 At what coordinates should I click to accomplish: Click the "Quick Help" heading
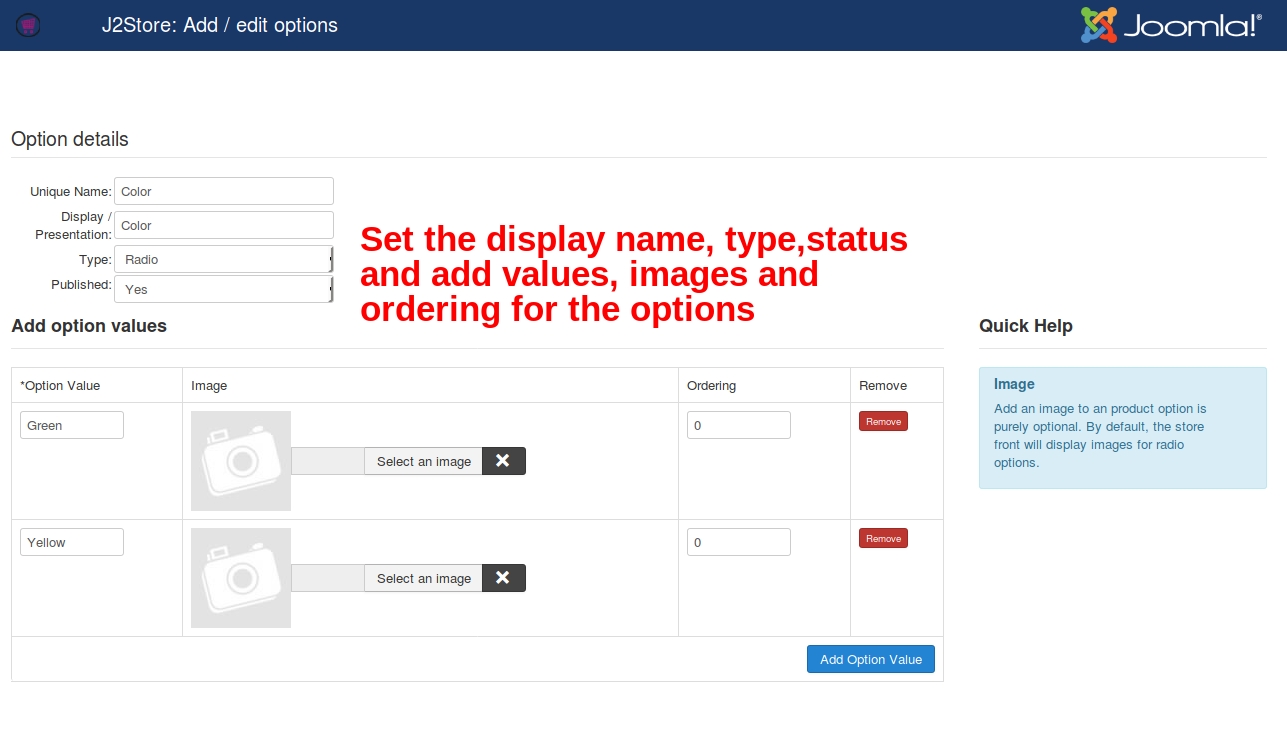(1026, 325)
